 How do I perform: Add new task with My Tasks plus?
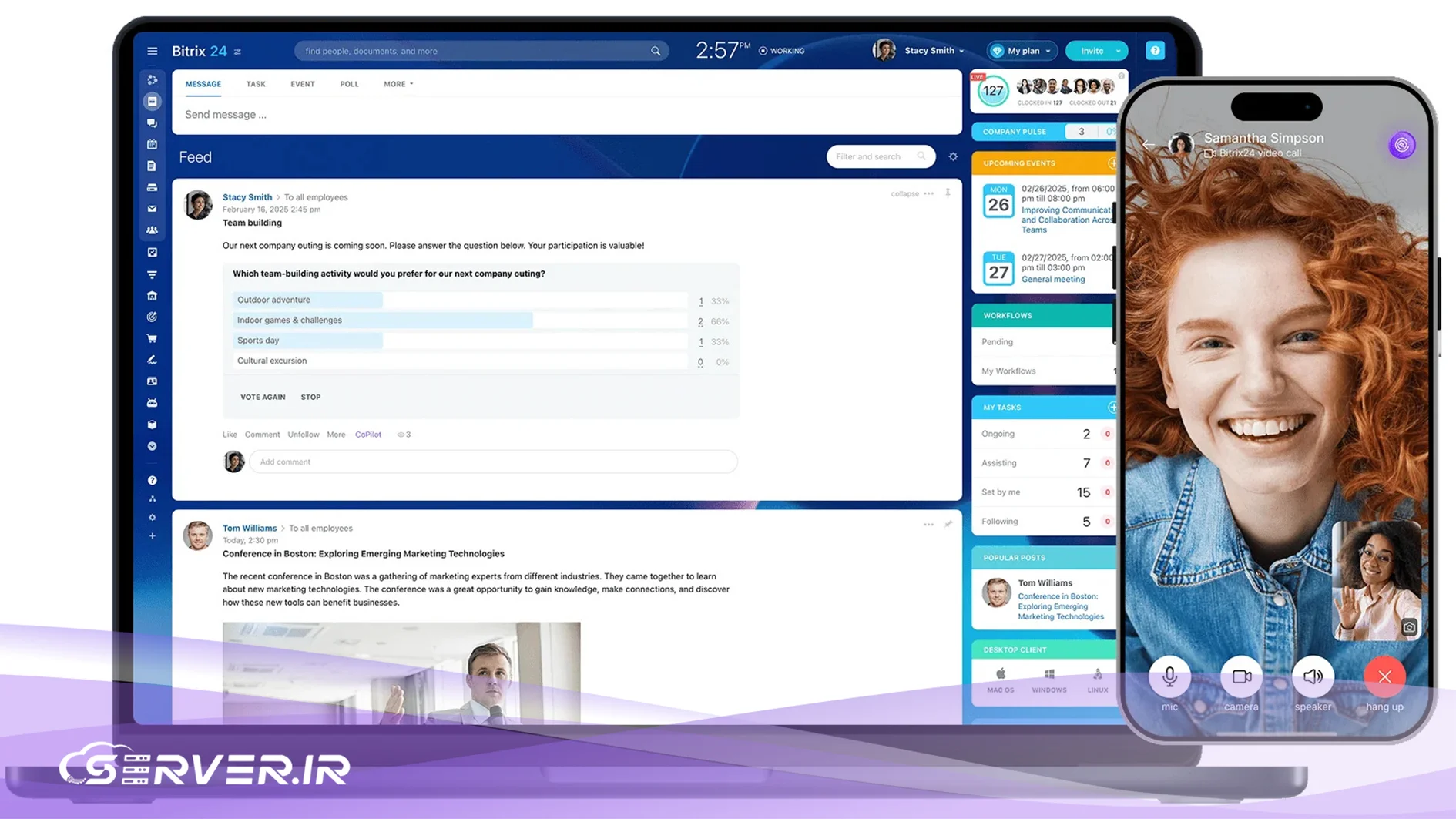(1112, 407)
